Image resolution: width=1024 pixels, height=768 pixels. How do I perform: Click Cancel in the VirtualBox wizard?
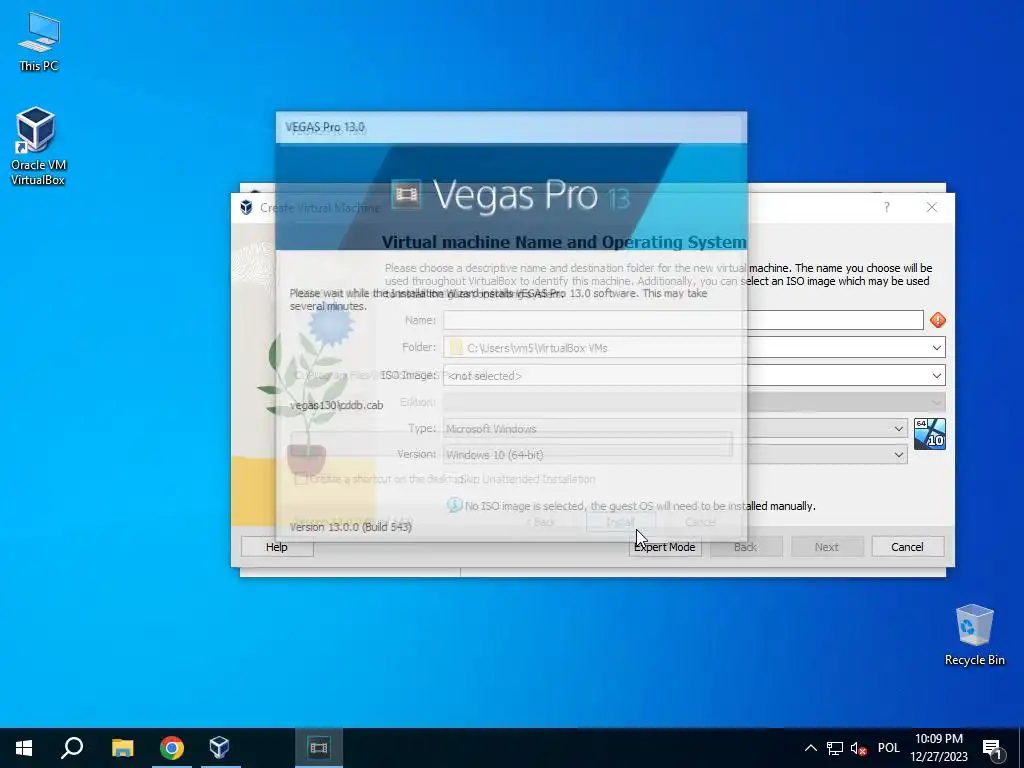coord(907,547)
